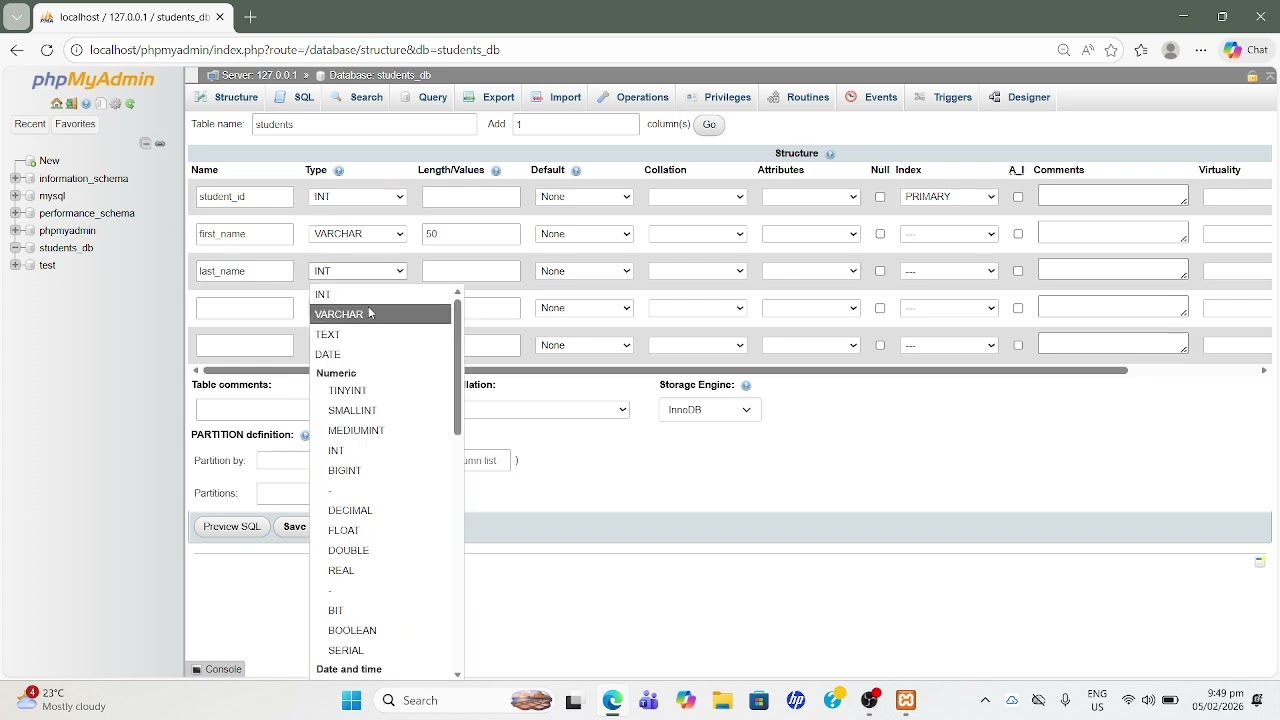Click the help icon next to Type
This screenshot has height=720, width=1280.
click(338, 171)
